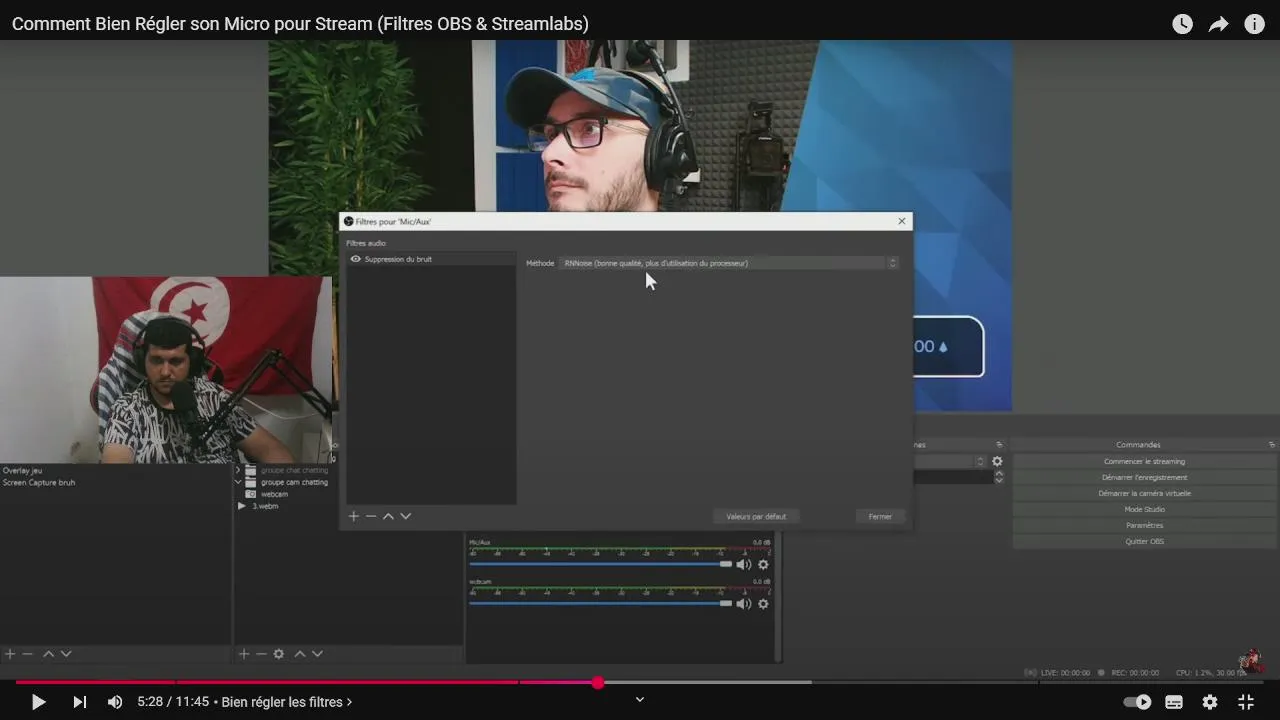This screenshot has height=720, width=1280.
Task: Mute the Mic/Aux audio channel
Action: coord(743,564)
